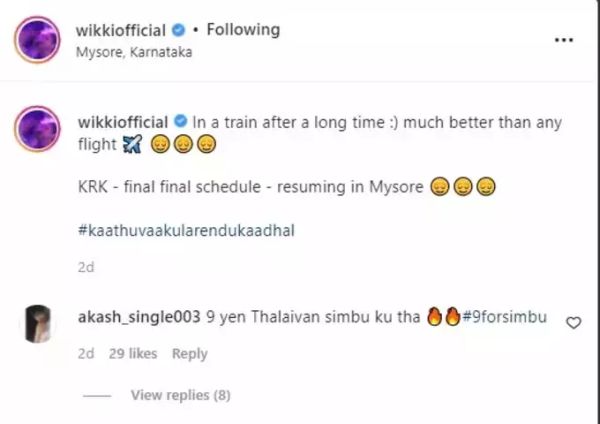Toggle the Following status
Screen dimensions: 600x424
click(x=243, y=29)
